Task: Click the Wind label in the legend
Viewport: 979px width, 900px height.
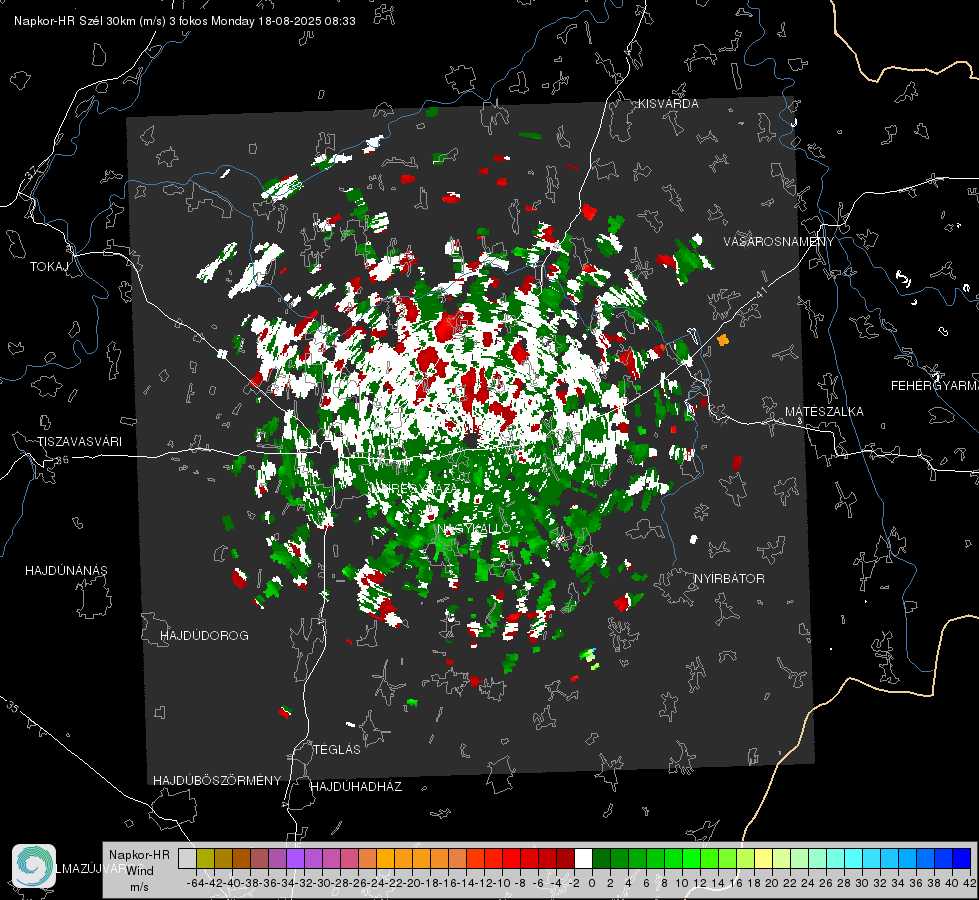Action: pos(140,871)
